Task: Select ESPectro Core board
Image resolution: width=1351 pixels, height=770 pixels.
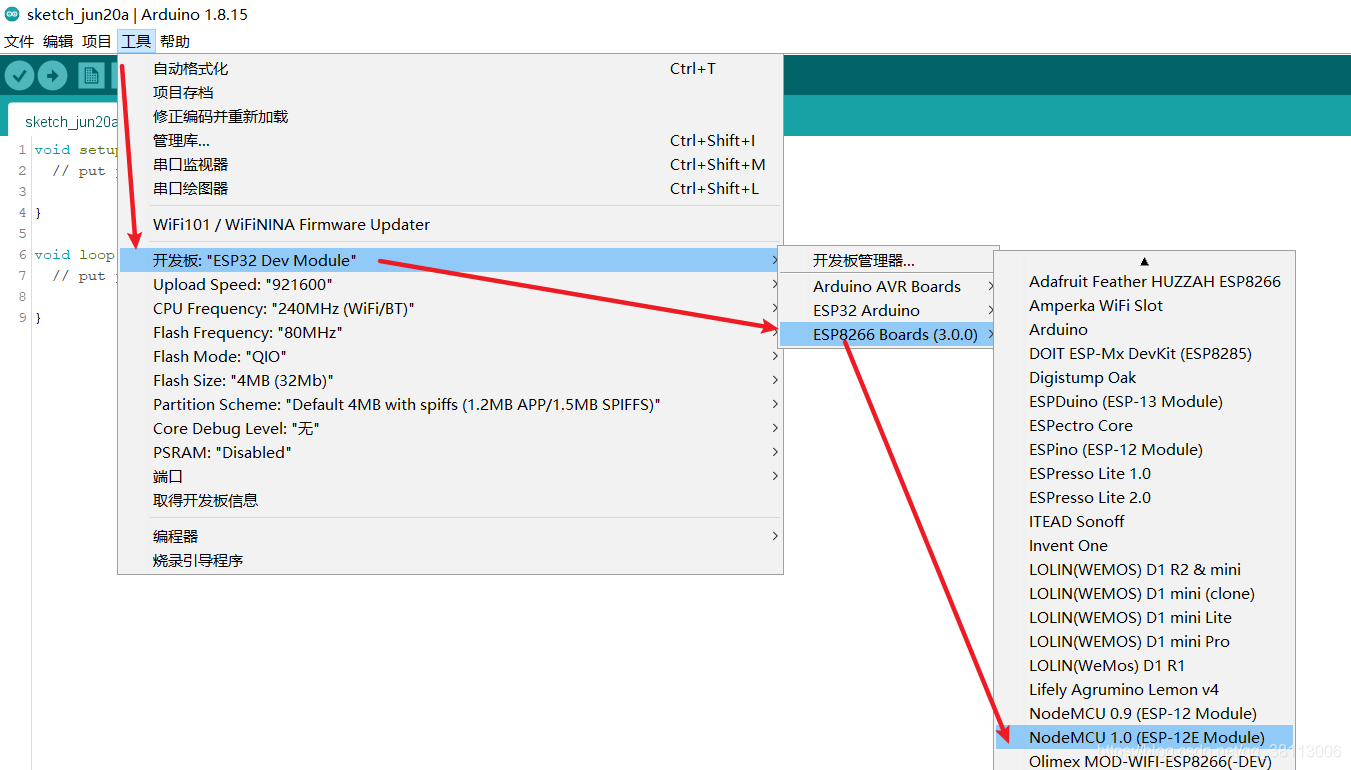Action: point(1144,426)
